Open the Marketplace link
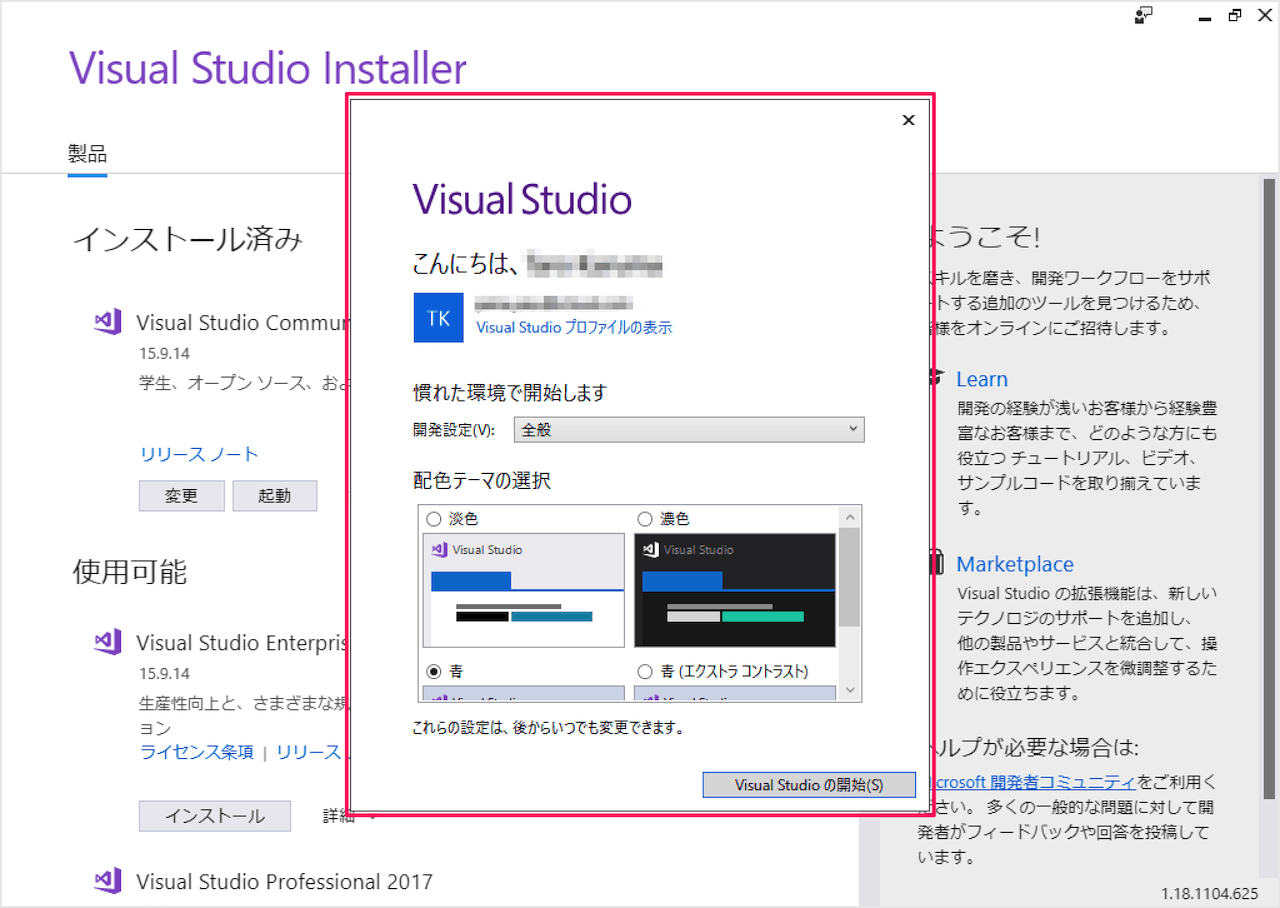 pos(1015,564)
